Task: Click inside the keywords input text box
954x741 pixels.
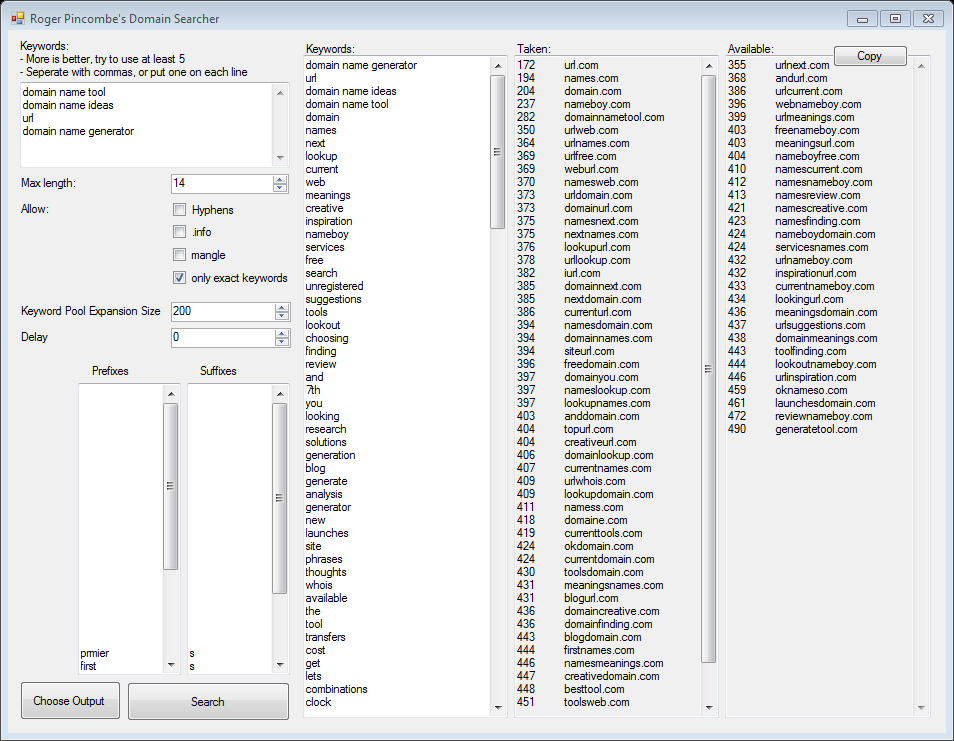Action: [x=145, y=124]
